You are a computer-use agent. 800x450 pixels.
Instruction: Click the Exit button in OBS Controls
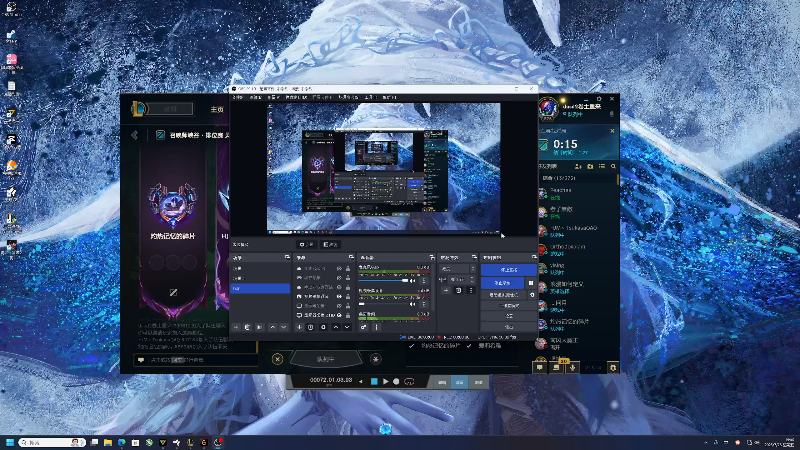coord(509,327)
